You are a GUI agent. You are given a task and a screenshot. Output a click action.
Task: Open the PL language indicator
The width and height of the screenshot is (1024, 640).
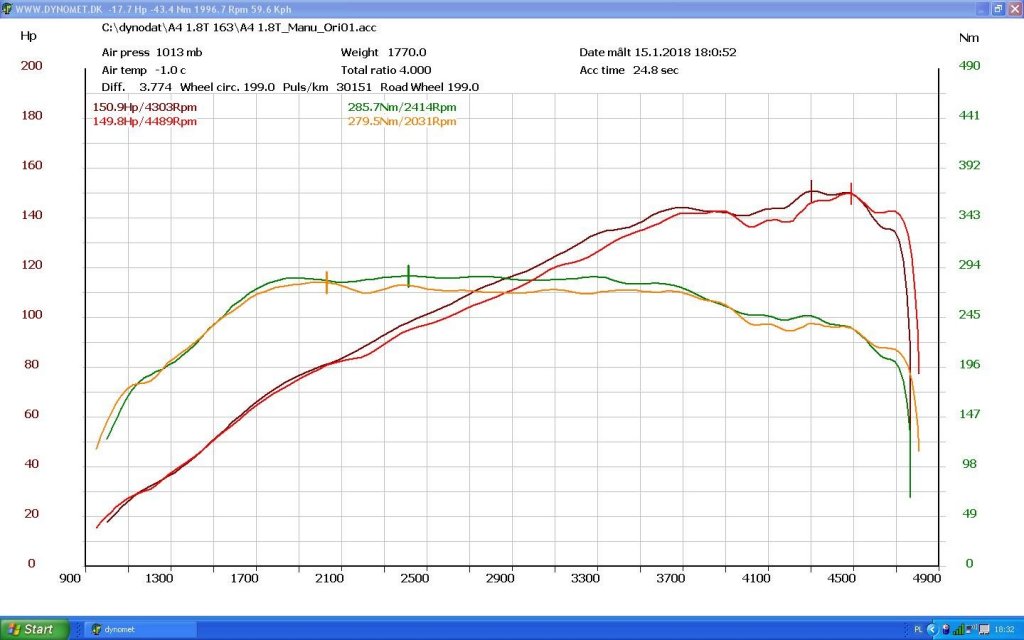[918, 630]
